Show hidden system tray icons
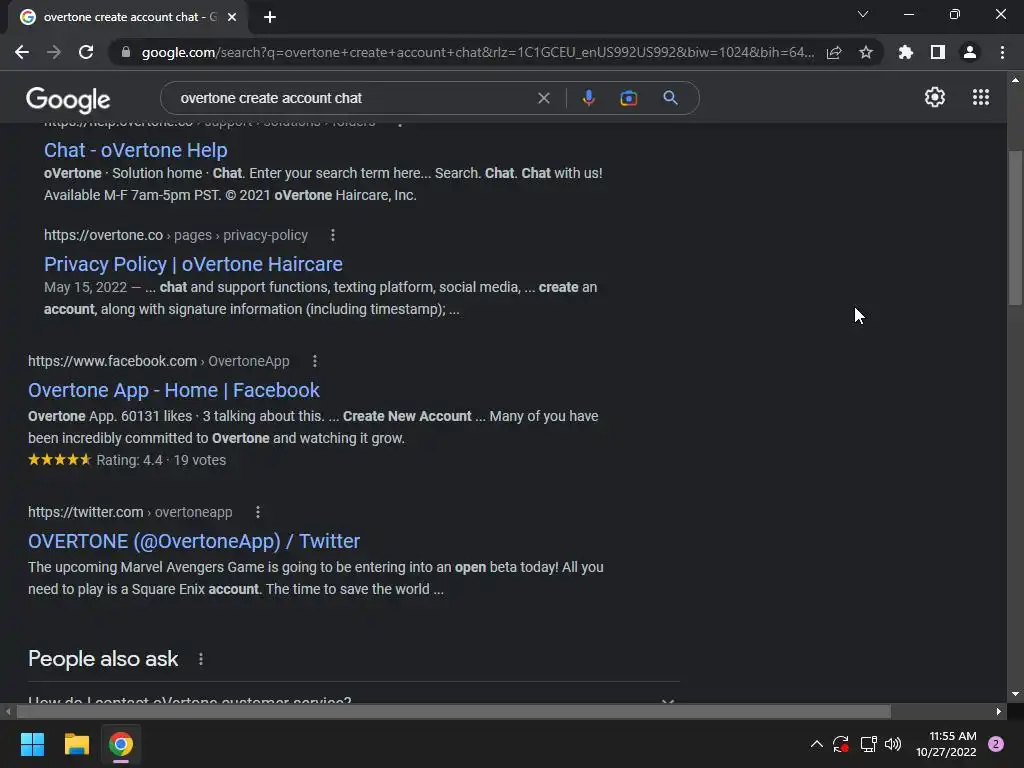This screenshot has width=1024, height=768. 816,744
